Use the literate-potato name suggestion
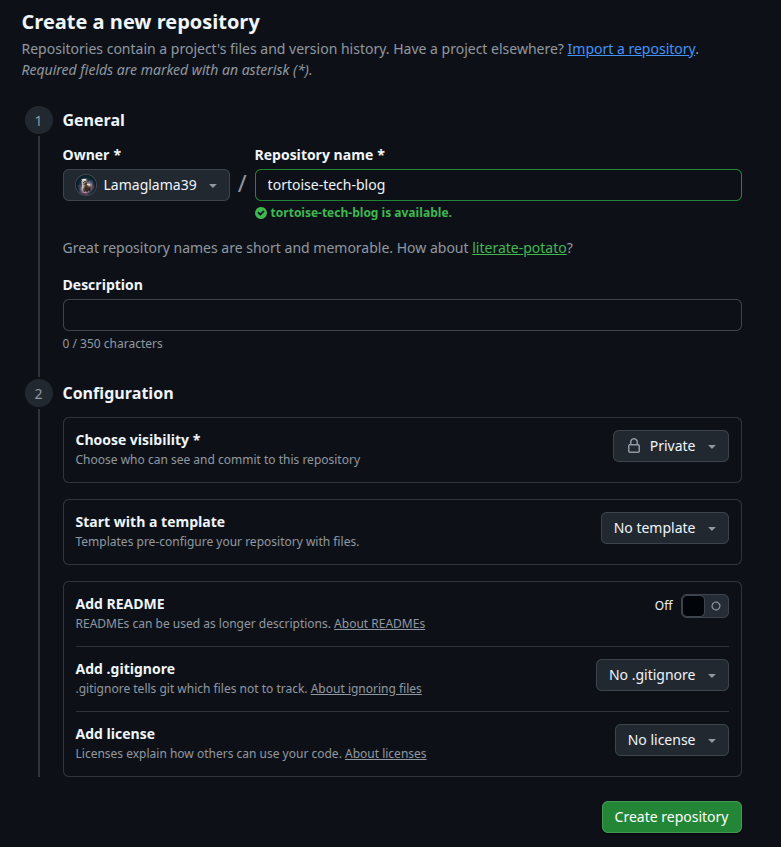Screen dimensions: 781x847 519,247
